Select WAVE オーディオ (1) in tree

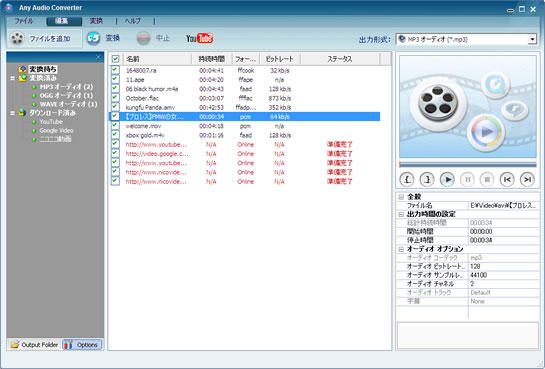68,104
